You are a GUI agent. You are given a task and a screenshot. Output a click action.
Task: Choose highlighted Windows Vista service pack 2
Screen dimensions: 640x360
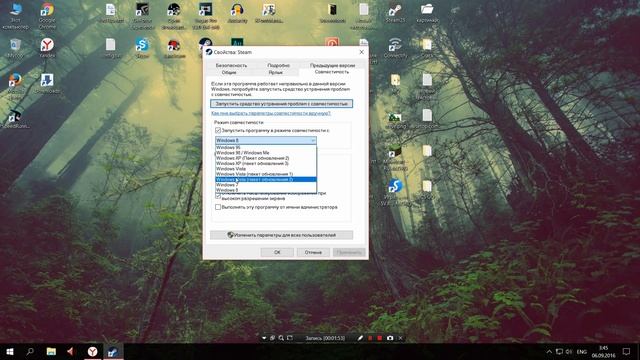(x=266, y=179)
